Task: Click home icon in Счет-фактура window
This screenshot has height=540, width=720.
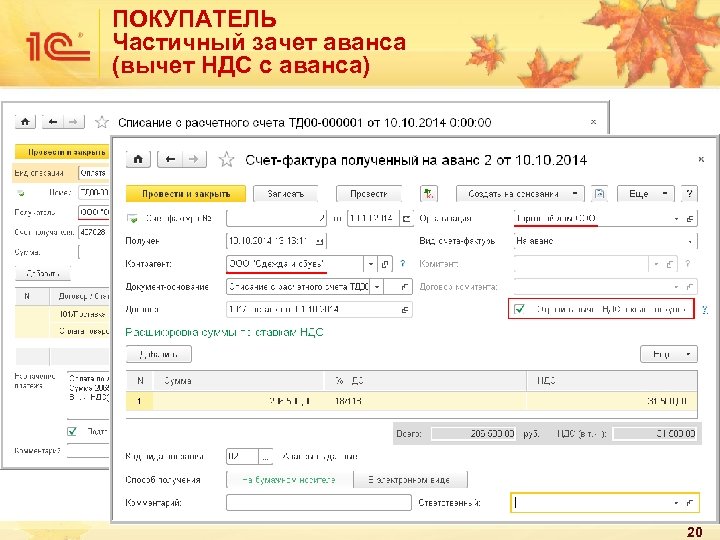Action: pyautogui.click(x=138, y=159)
